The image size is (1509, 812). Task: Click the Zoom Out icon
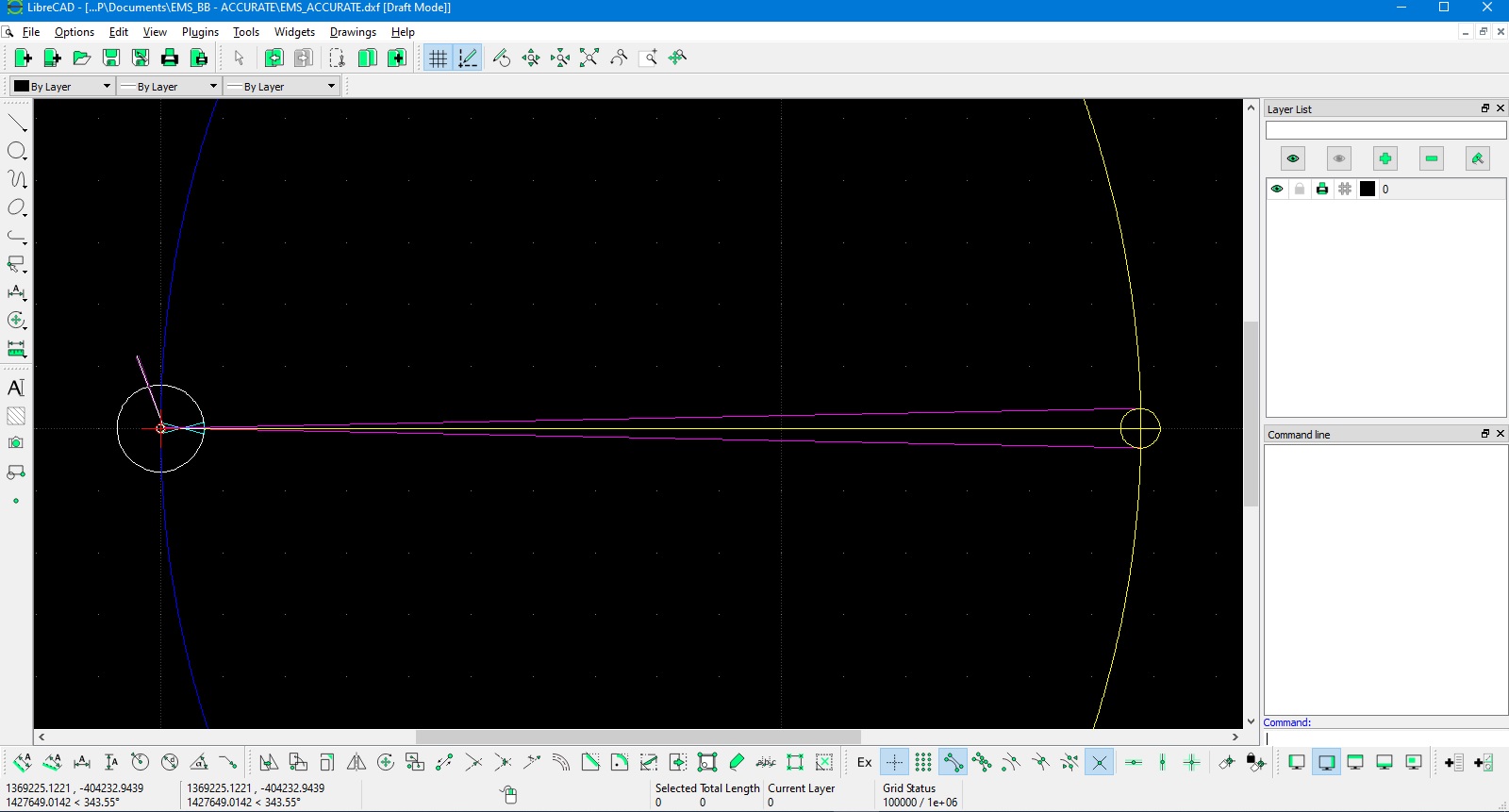(x=560, y=58)
